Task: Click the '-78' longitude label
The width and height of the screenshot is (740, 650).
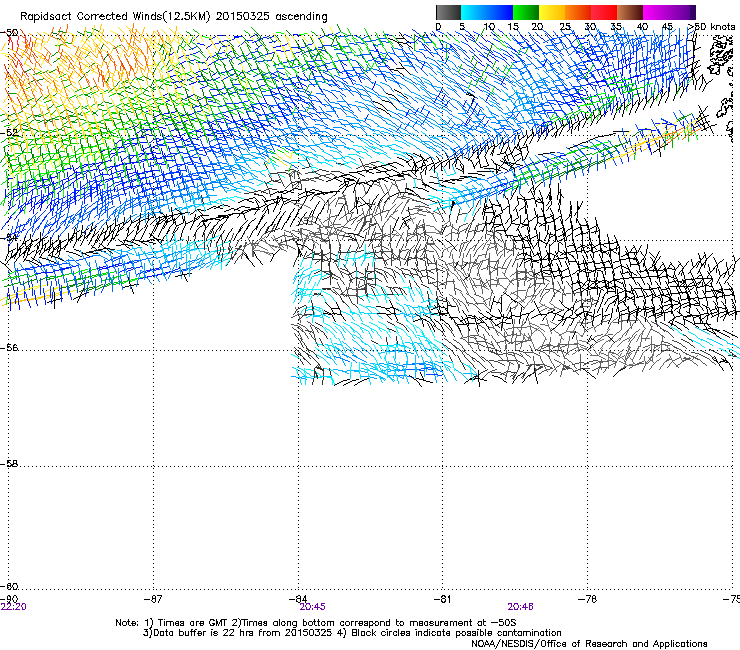Action: [x=588, y=599]
